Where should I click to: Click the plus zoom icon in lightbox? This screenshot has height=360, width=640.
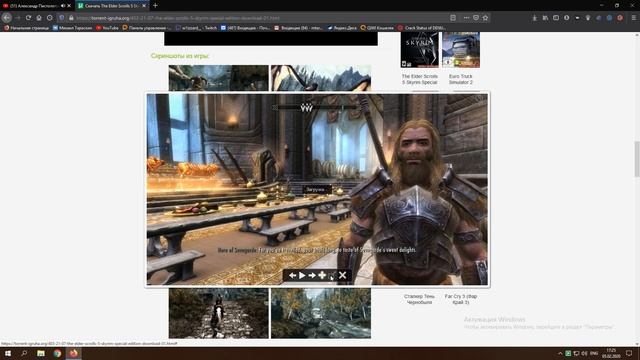(322, 276)
